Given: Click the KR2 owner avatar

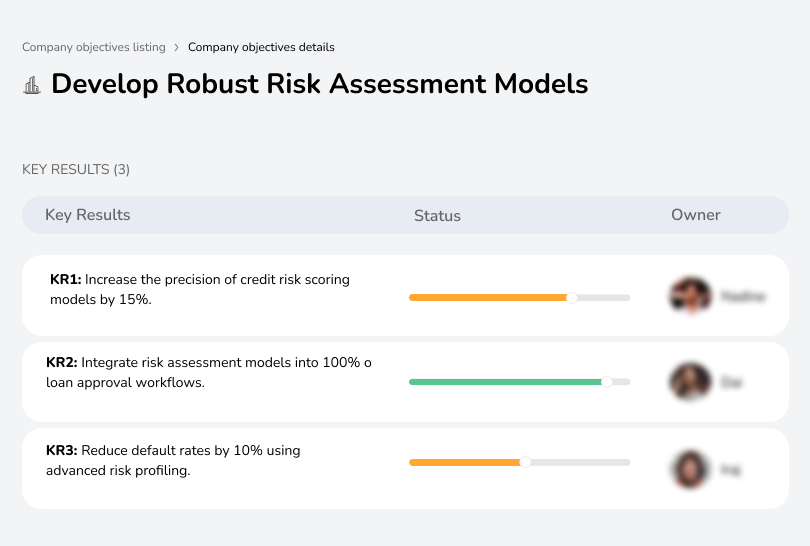Looking at the screenshot, I should [x=690, y=382].
